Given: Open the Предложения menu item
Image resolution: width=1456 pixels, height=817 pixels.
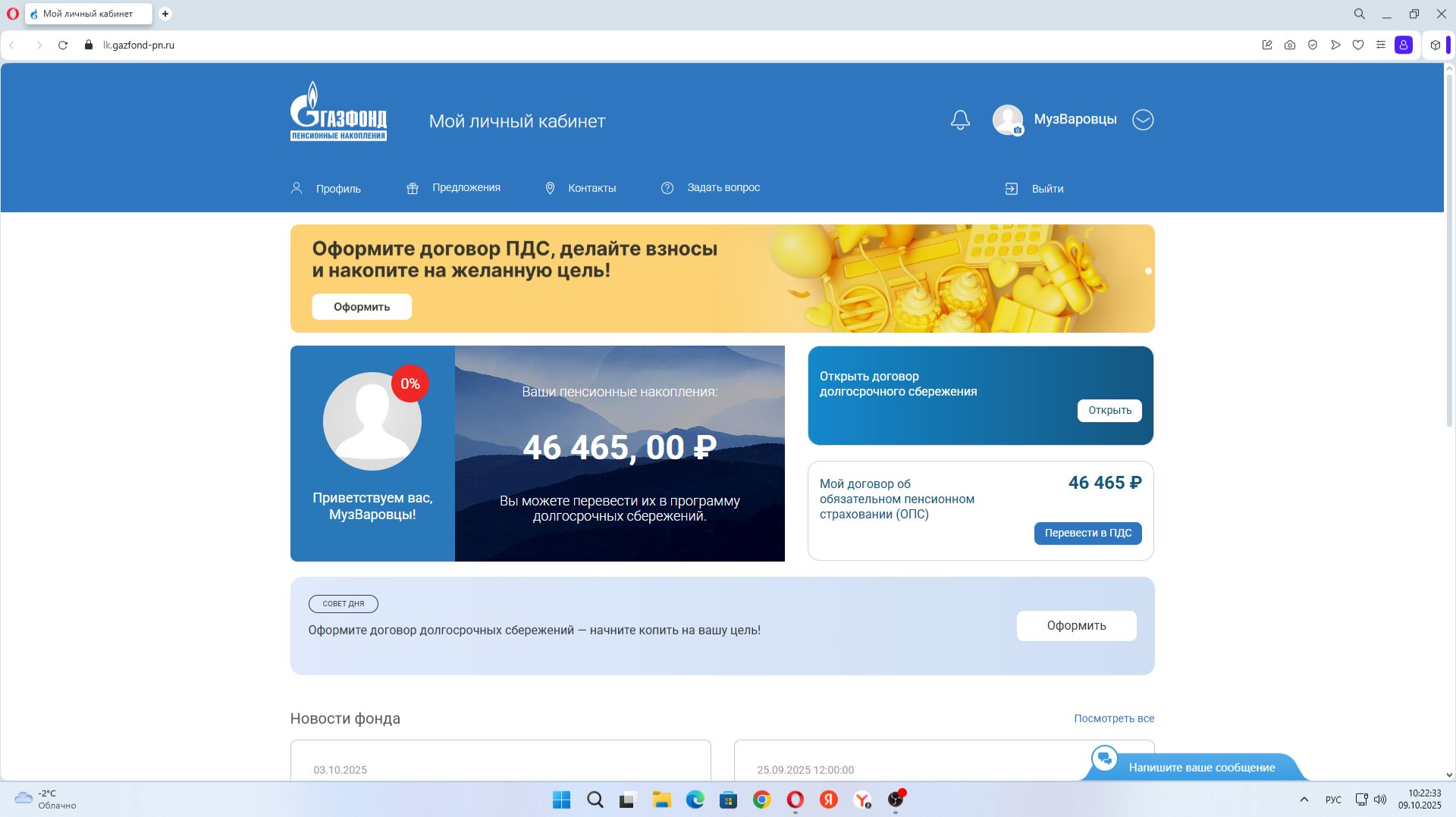Looking at the screenshot, I should [453, 188].
